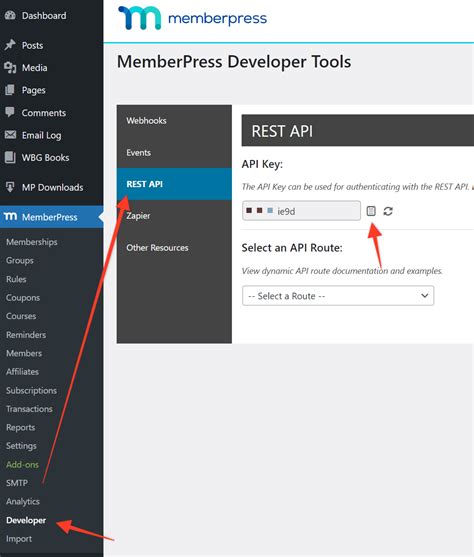Click the MemberPress Developer Tools heading
This screenshot has width=474, height=557.
(x=234, y=62)
